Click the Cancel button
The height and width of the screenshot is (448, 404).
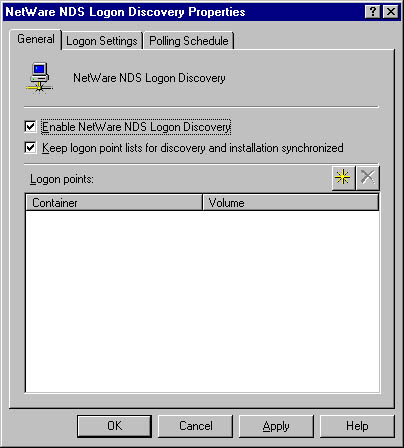pos(196,426)
